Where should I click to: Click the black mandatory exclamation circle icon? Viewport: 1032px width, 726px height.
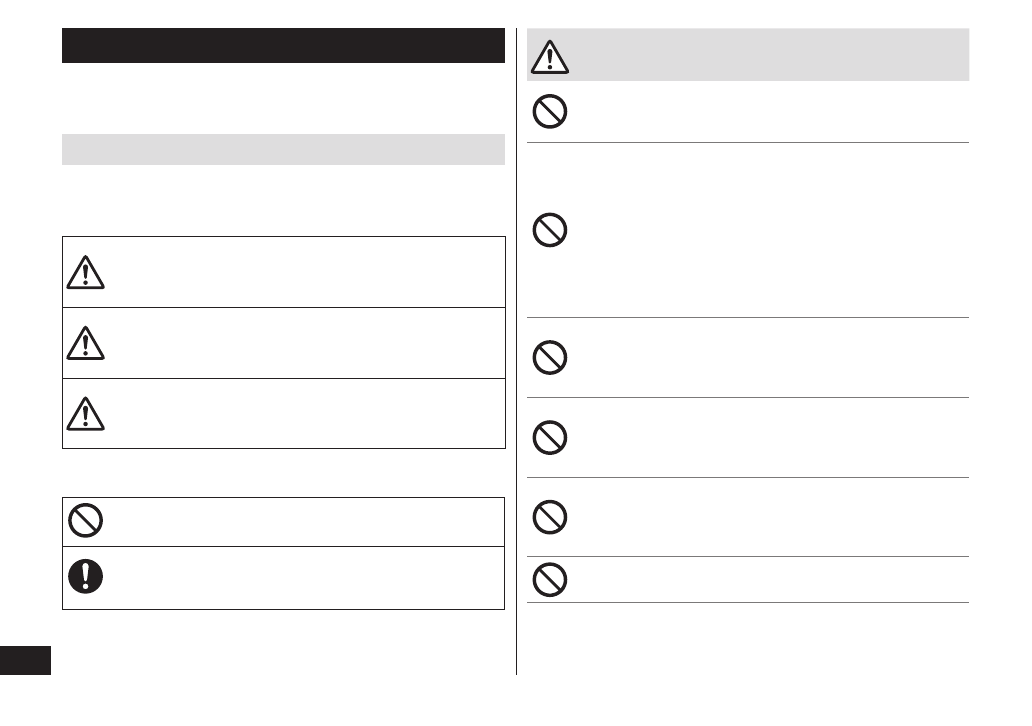[85, 576]
